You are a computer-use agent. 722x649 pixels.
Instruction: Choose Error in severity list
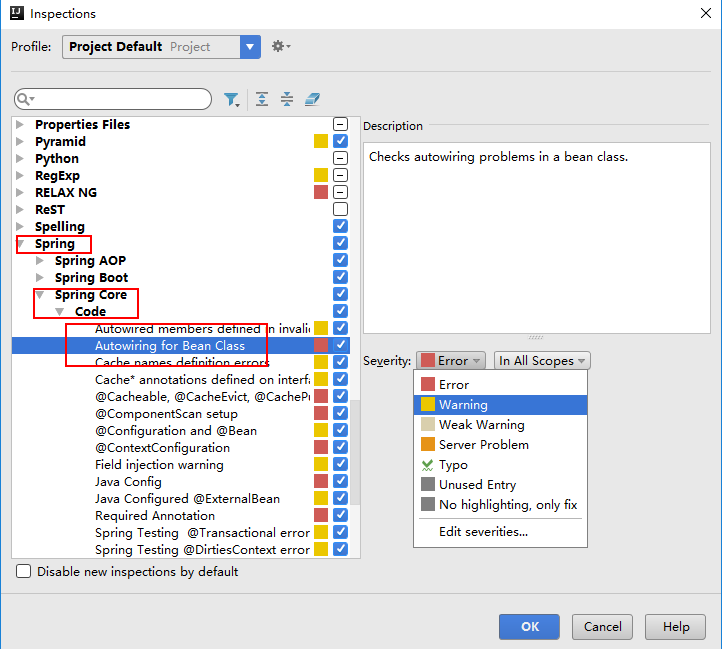[500, 385]
